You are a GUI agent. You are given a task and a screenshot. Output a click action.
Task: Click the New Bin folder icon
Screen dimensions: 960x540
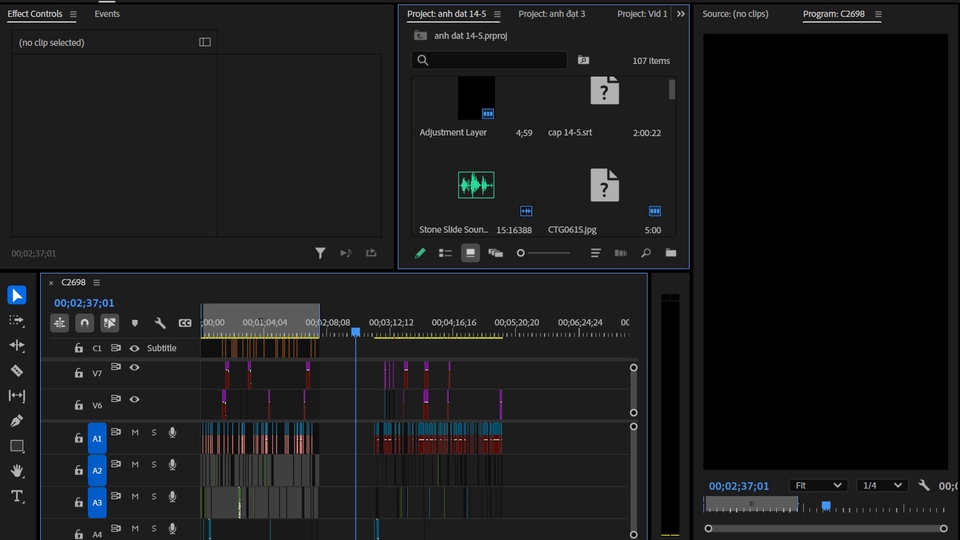tap(671, 254)
